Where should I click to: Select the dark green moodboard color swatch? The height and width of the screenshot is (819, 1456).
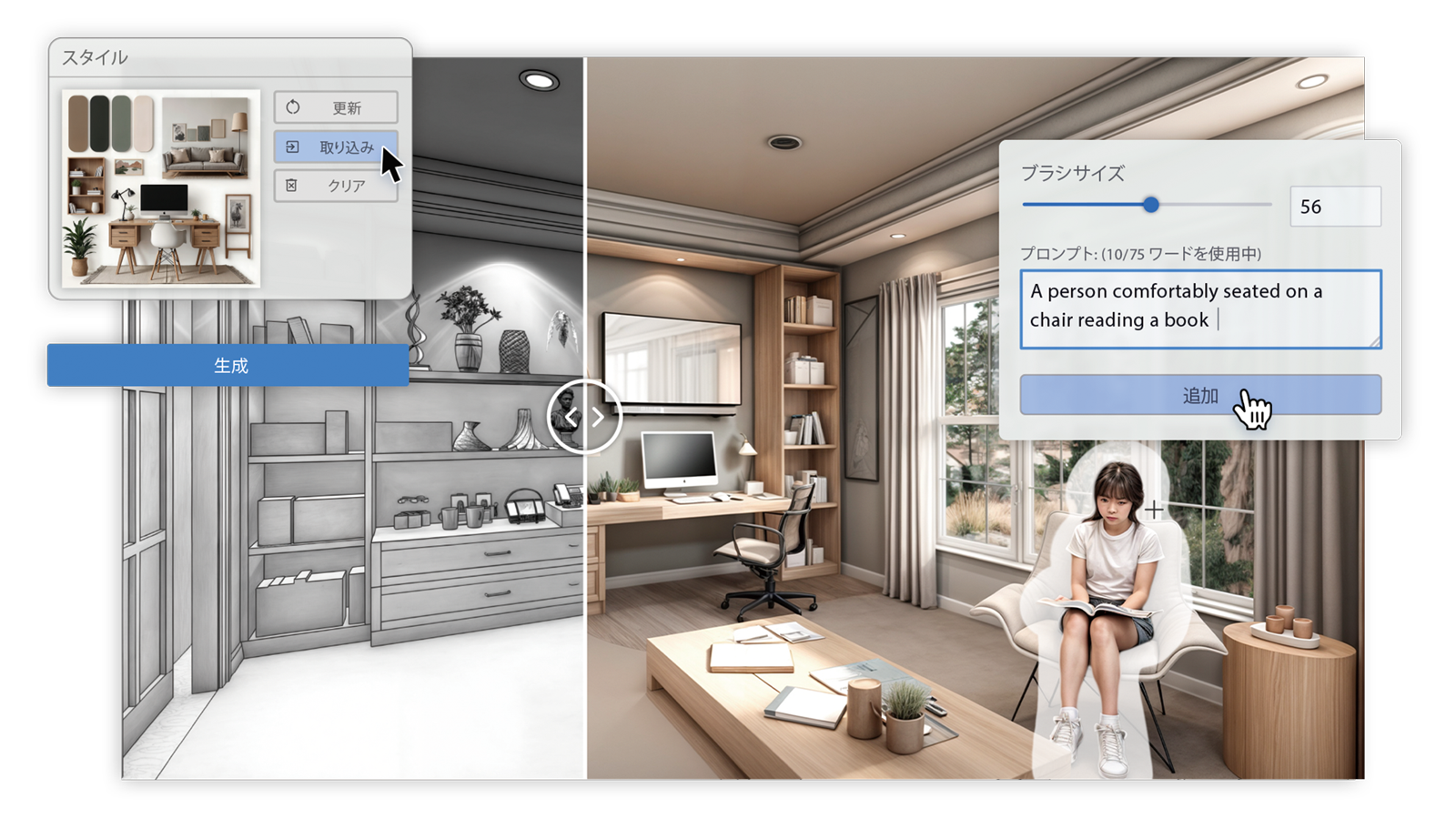point(100,122)
